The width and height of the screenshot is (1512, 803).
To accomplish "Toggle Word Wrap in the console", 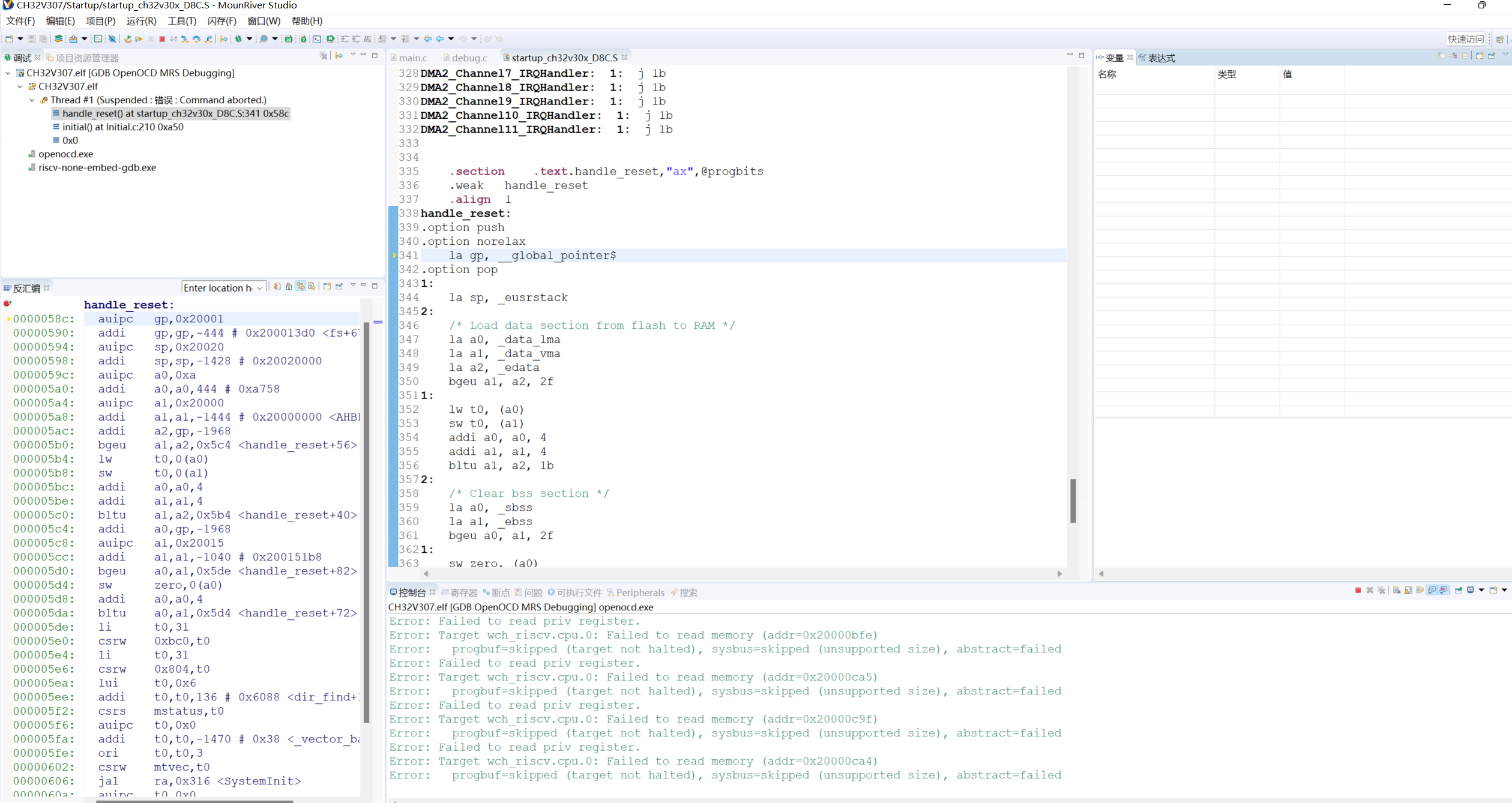I will [1420, 590].
